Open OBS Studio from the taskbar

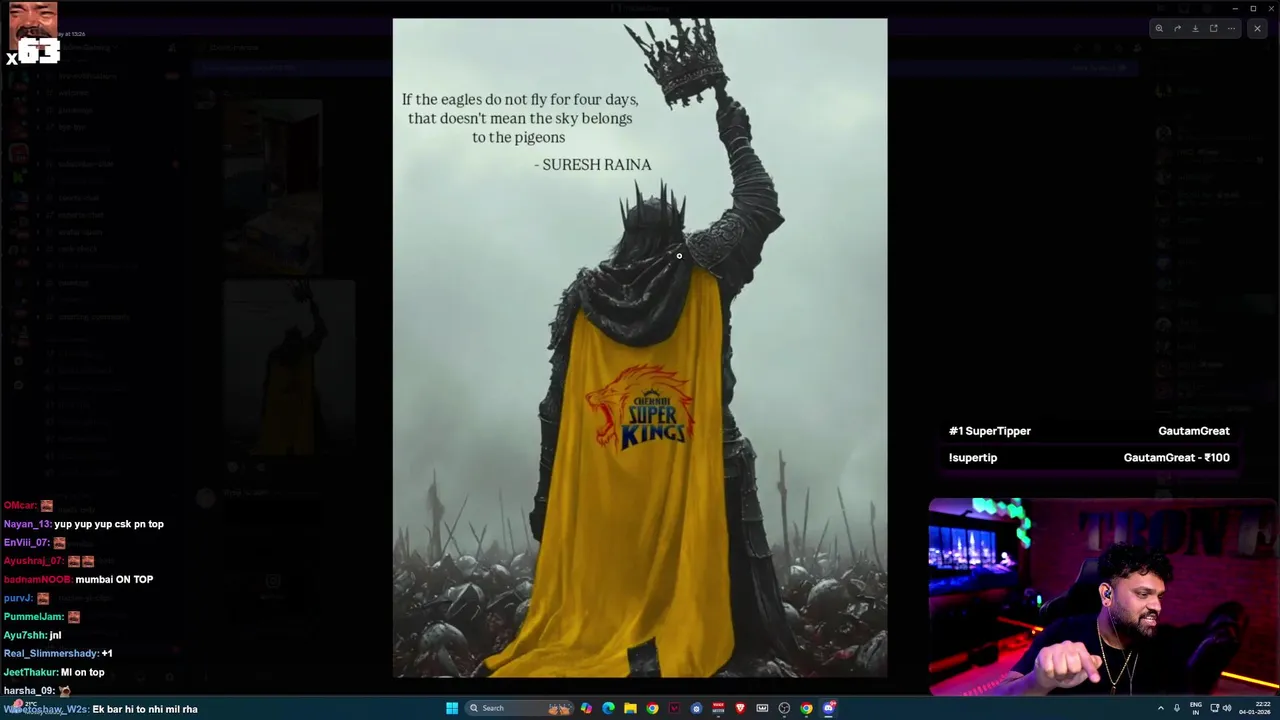pos(784,708)
